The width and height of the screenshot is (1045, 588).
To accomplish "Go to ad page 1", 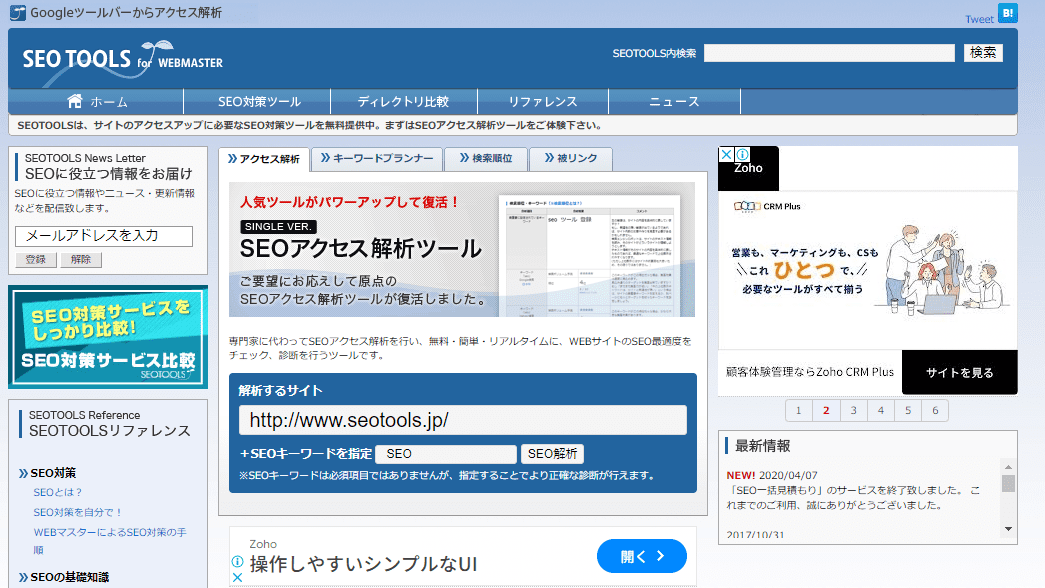I will coord(798,411).
